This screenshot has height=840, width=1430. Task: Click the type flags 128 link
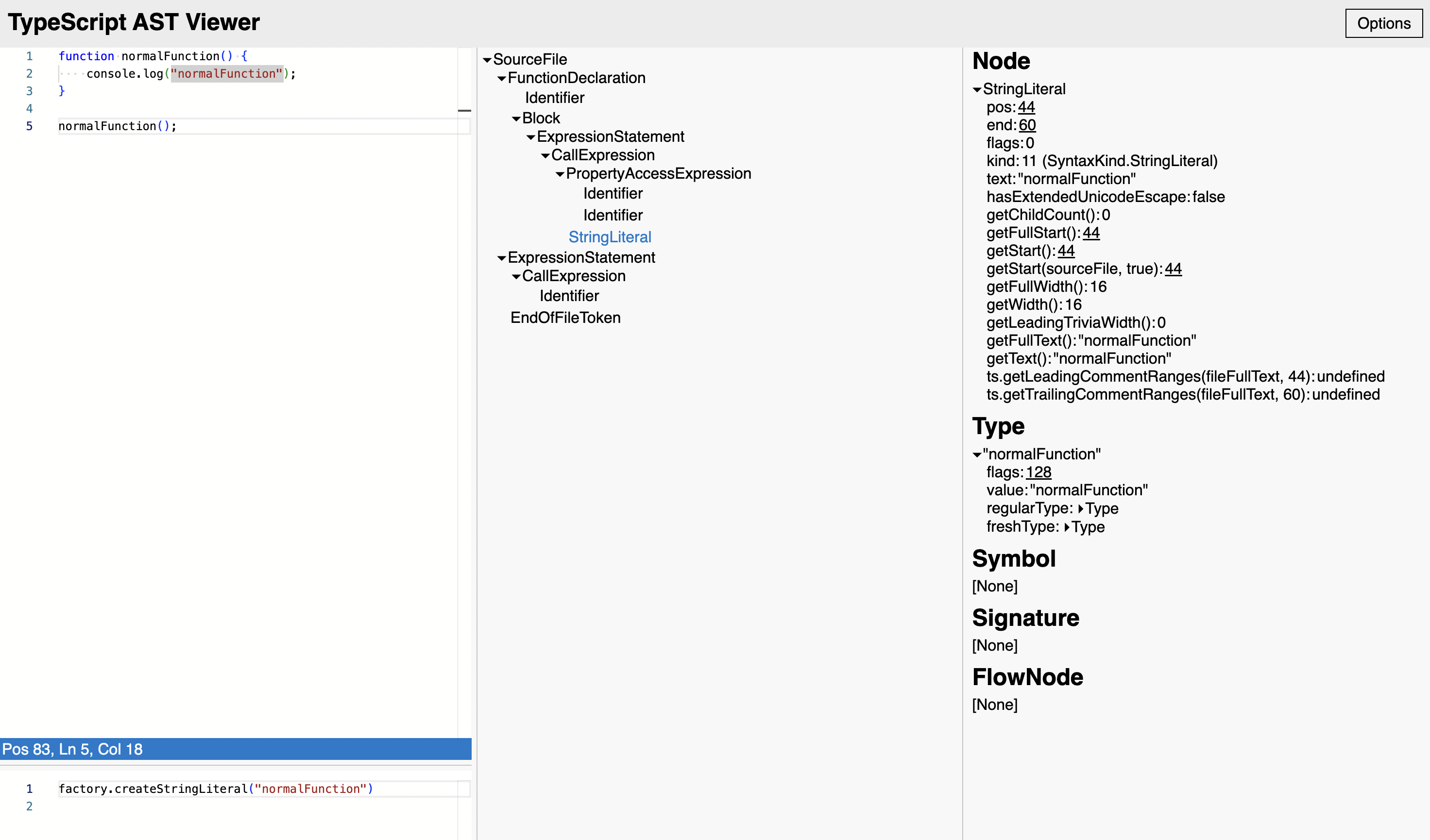coord(1038,472)
